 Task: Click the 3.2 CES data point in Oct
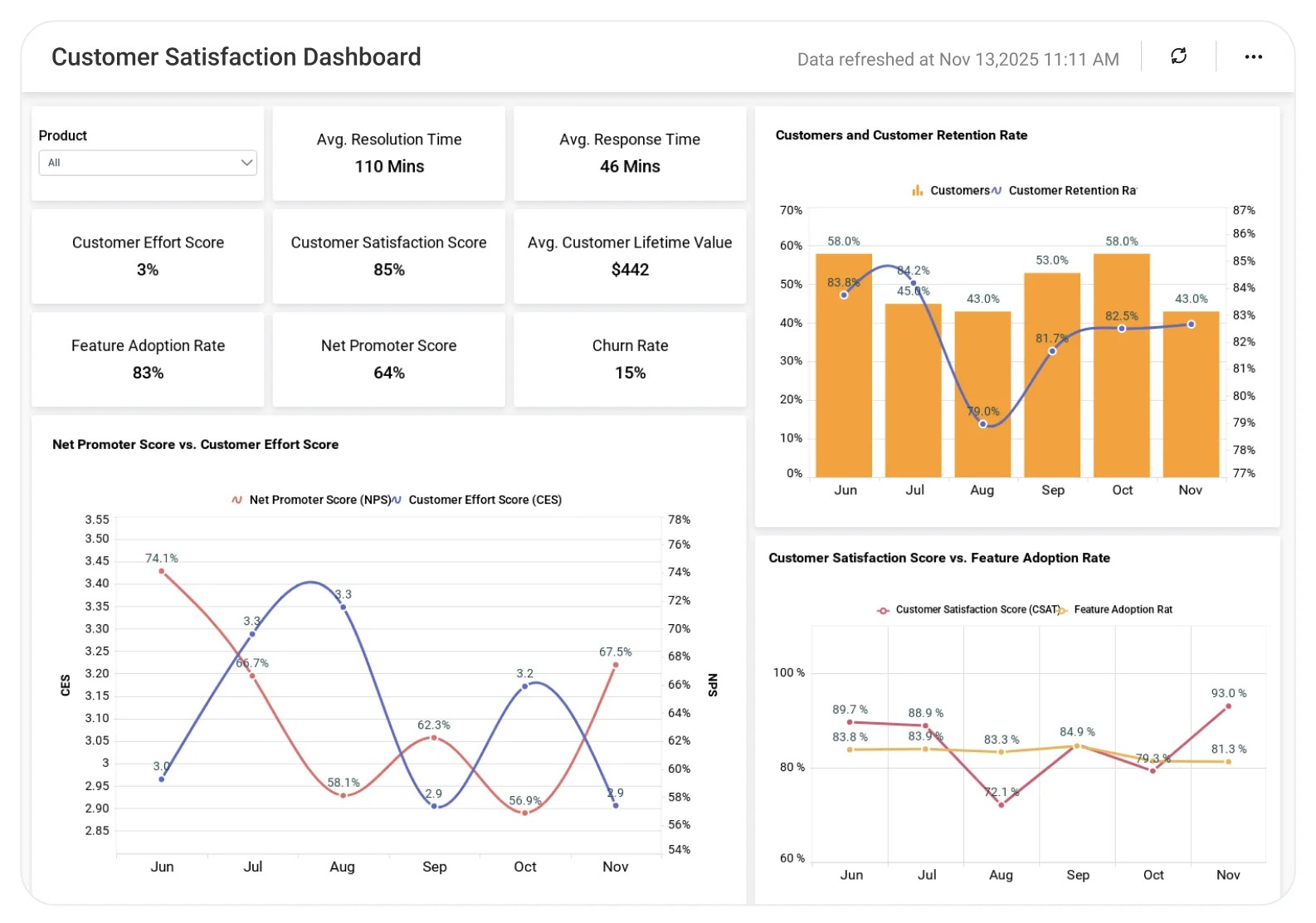tap(525, 686)
